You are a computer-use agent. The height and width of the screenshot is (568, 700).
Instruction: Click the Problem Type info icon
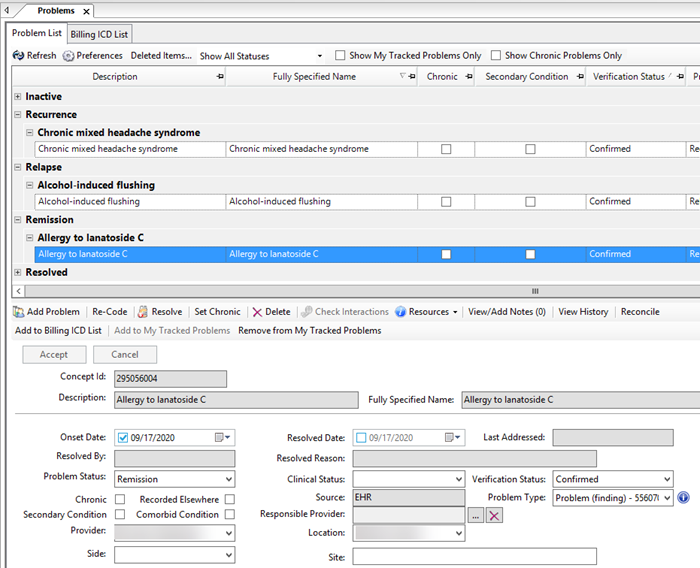(x=683, y=497)
